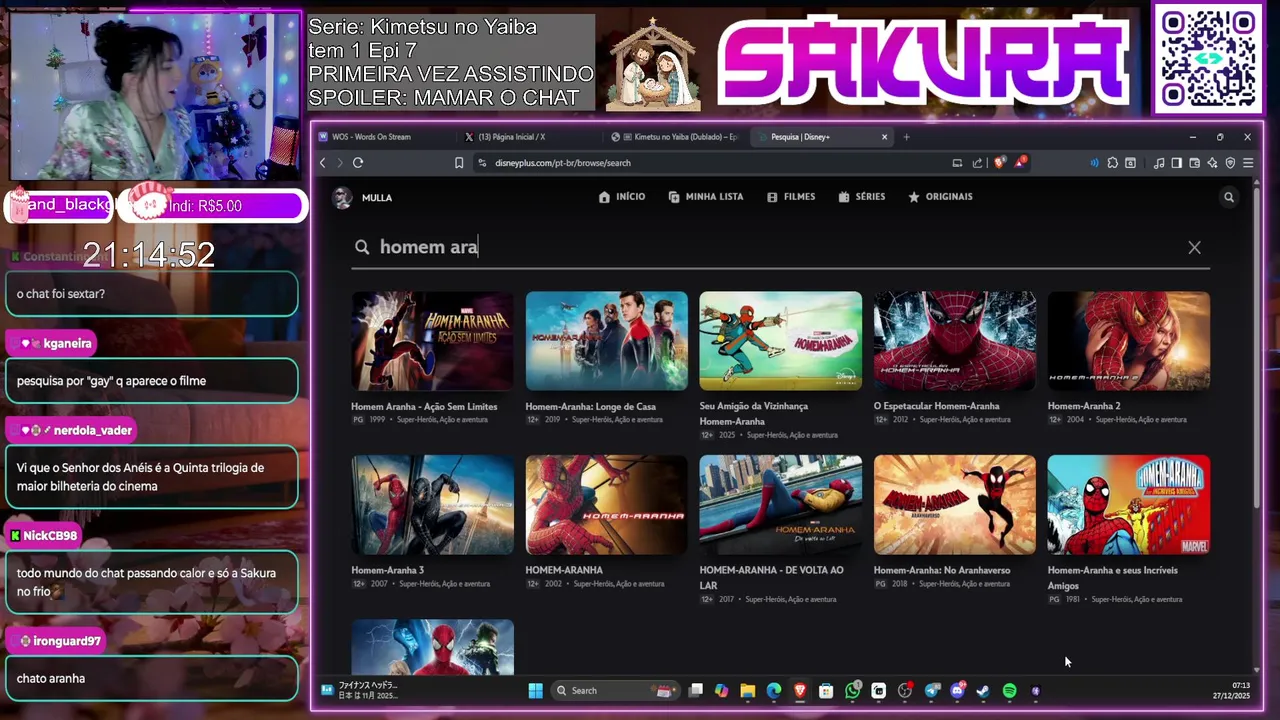Reload the page in the browser
Viewport: 1280px width, 720px height.
(x=358, y=163)
